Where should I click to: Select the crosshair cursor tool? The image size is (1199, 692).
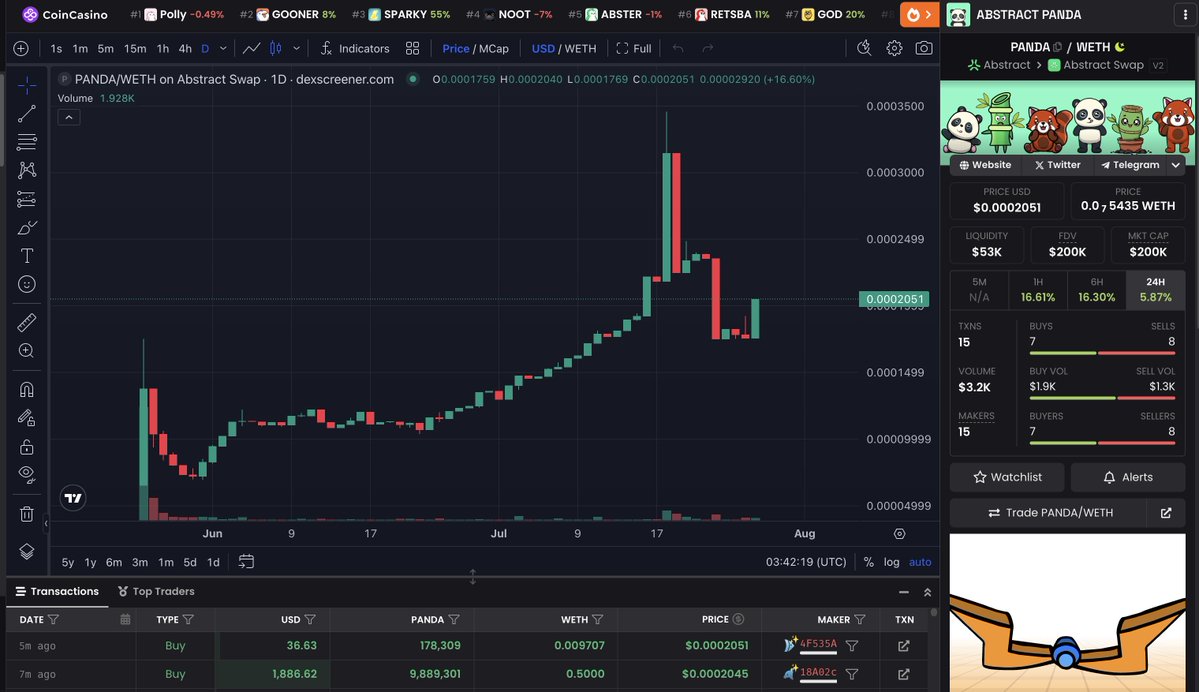[27, 84]
